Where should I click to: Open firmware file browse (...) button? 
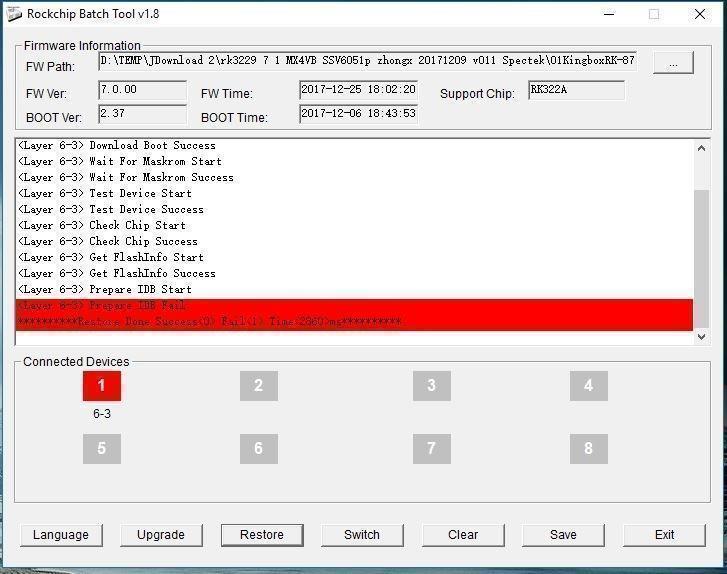(673, 63)
